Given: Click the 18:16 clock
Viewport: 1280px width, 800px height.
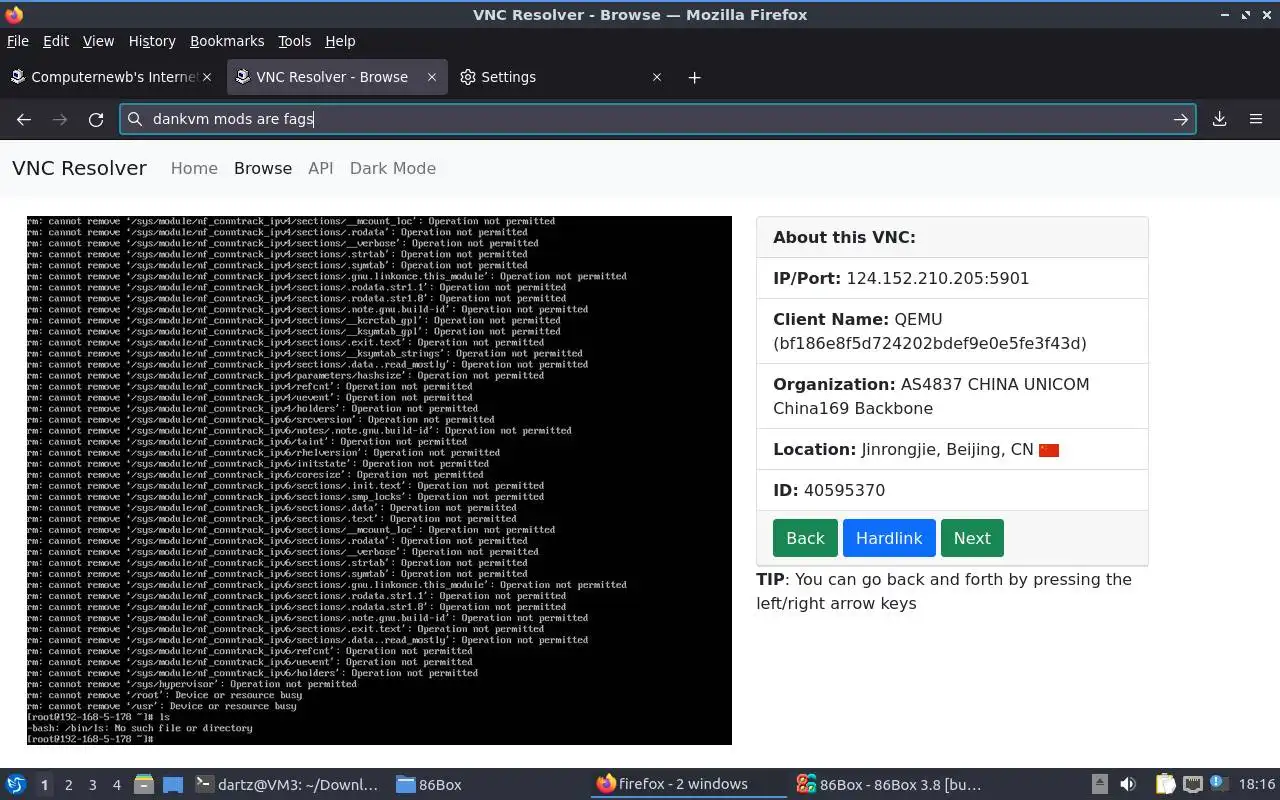Looking at the screenshot, I should pos(1257,785).
